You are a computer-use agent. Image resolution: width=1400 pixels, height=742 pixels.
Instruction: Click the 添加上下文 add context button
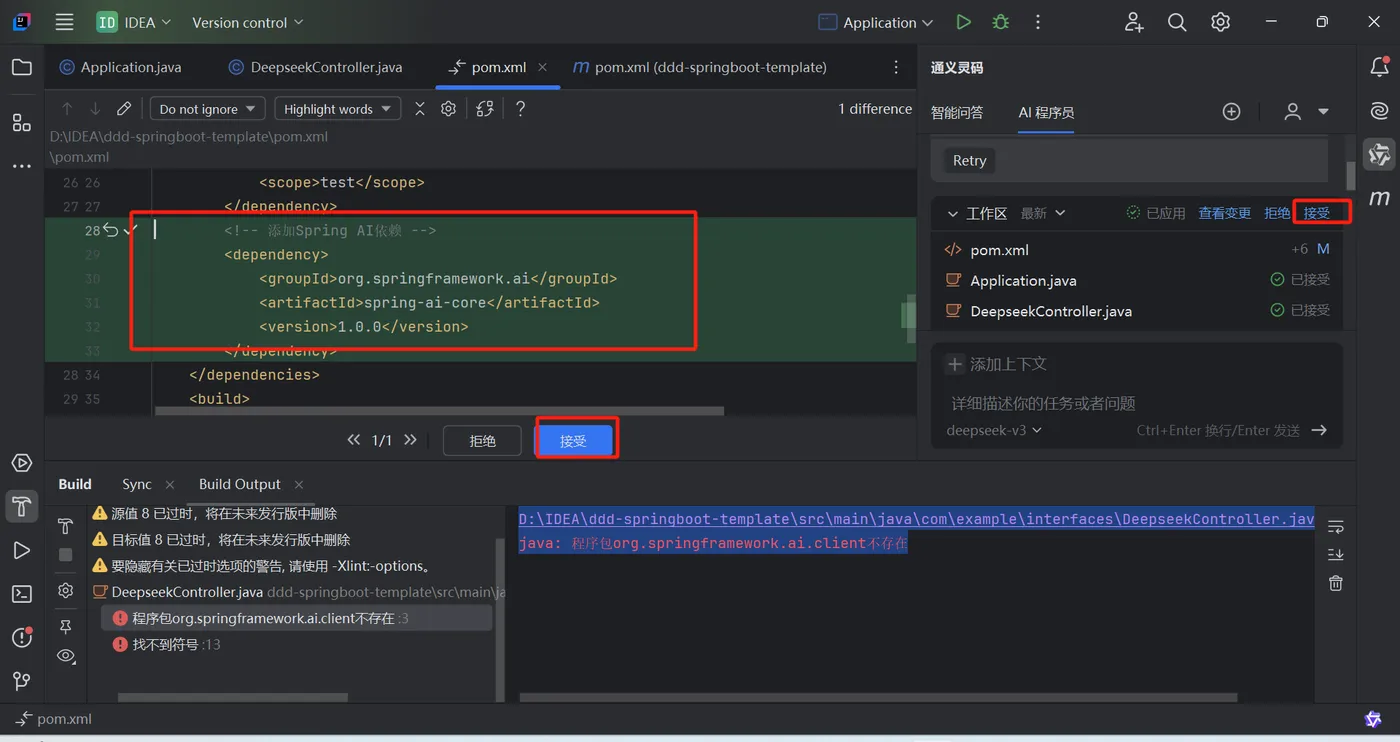(997, 364)
